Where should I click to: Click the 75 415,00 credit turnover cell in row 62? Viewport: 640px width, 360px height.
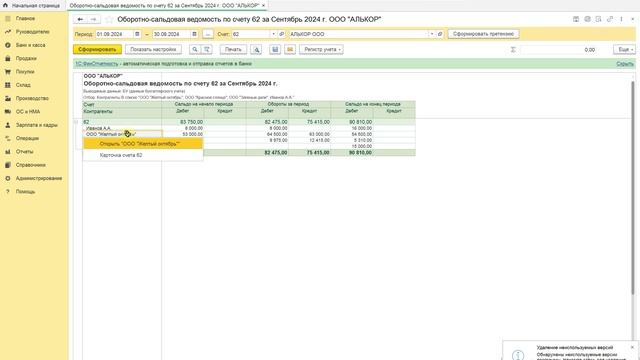click(309, 122)
